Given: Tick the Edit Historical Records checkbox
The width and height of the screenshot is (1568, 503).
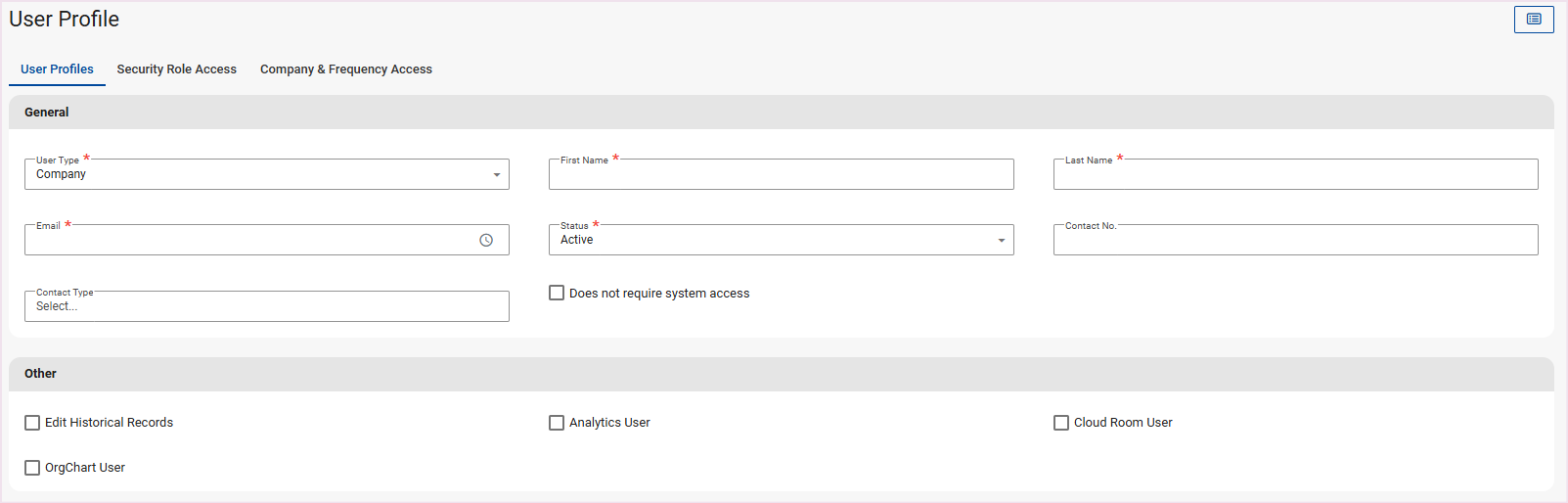Looking at the screenshot, I should 32,423.
